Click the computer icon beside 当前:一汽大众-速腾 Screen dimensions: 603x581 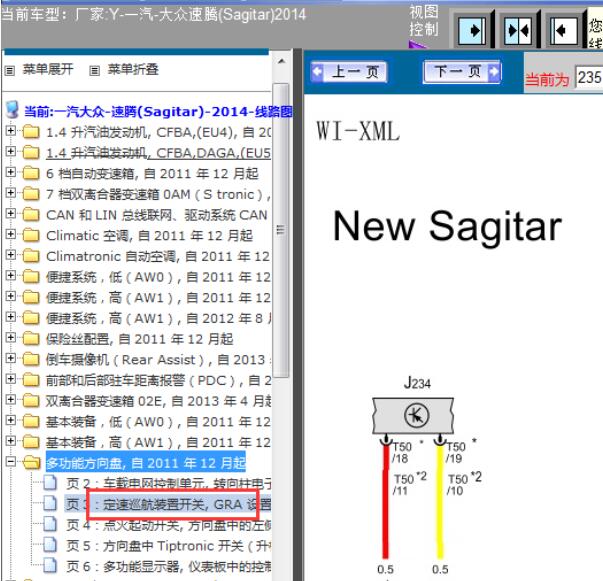12,110
